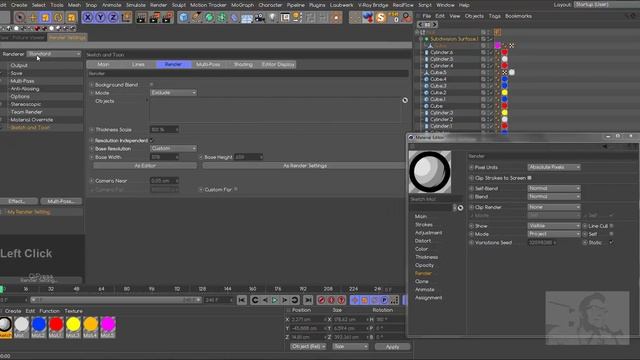Click the Render to Picture Viewer icon
The image size is (640, 360).
(155, 18)
